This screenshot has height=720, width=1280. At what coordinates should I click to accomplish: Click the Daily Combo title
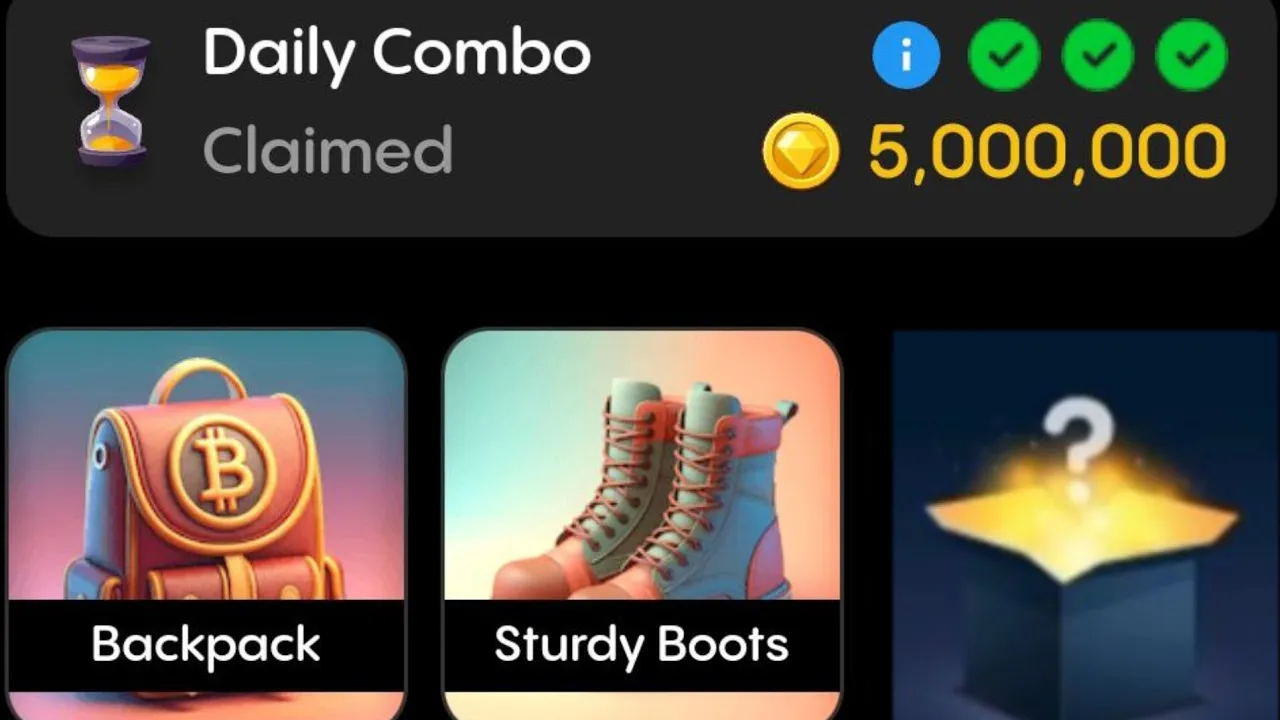tap(397, 54)
